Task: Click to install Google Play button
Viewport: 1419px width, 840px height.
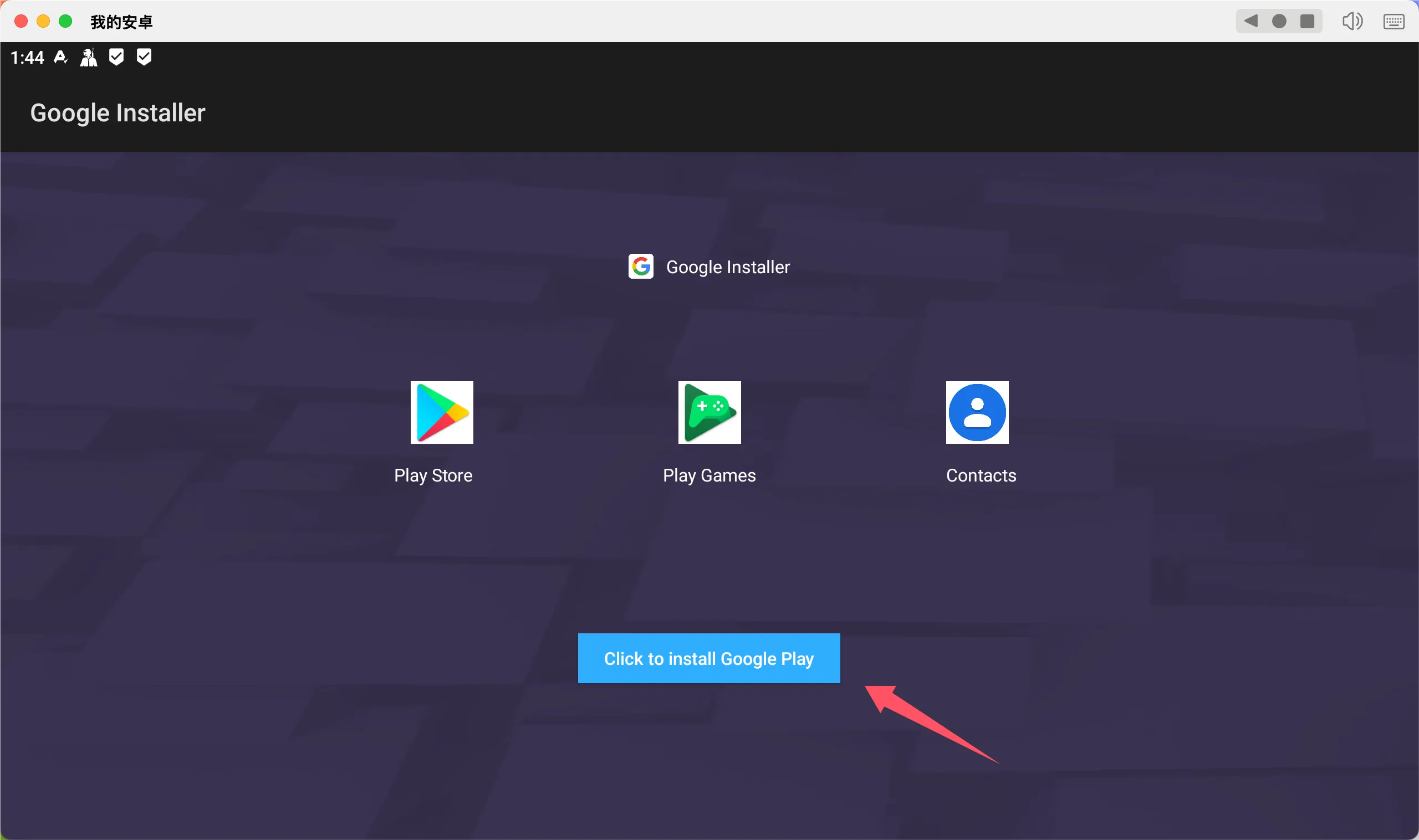Action: tap(709, 658)
